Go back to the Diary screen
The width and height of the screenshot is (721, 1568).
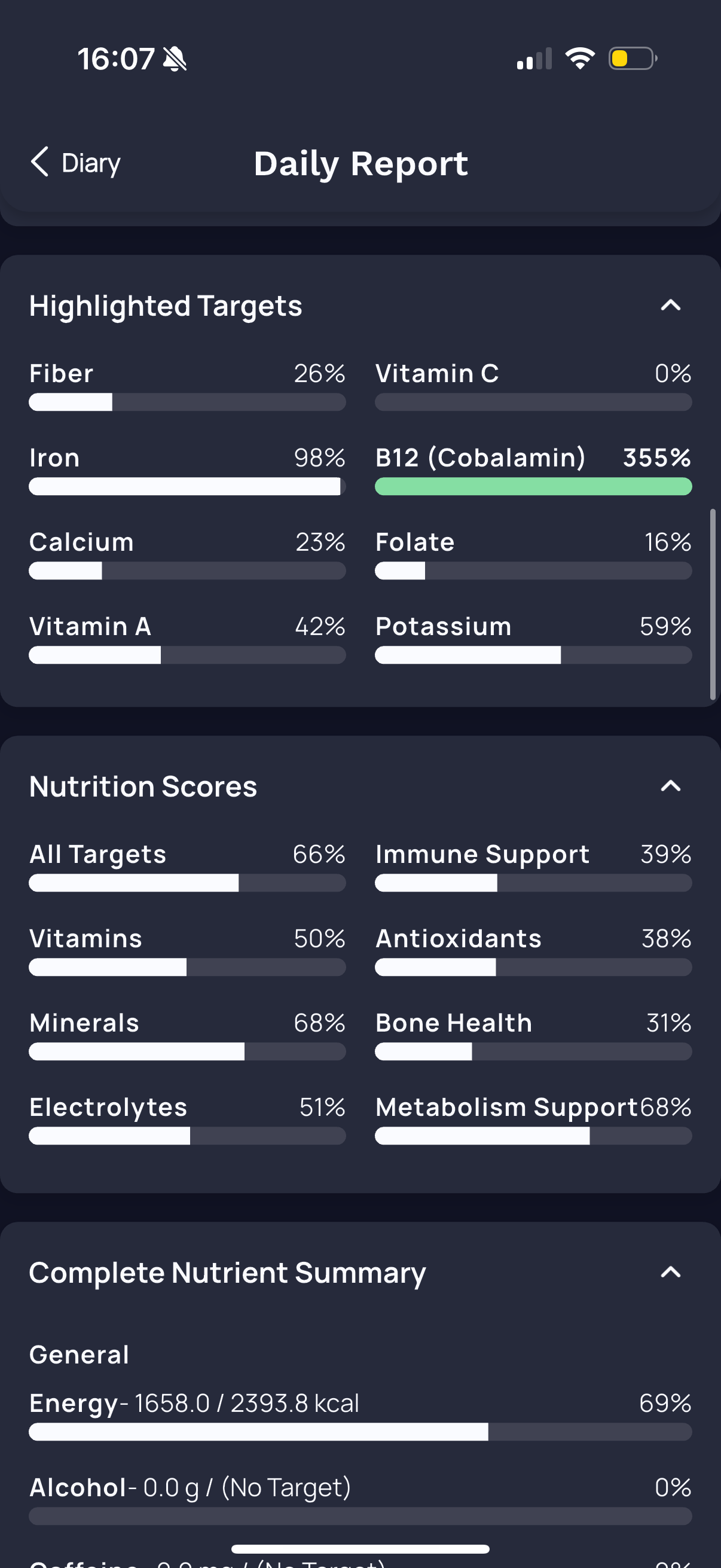point(75,163)
